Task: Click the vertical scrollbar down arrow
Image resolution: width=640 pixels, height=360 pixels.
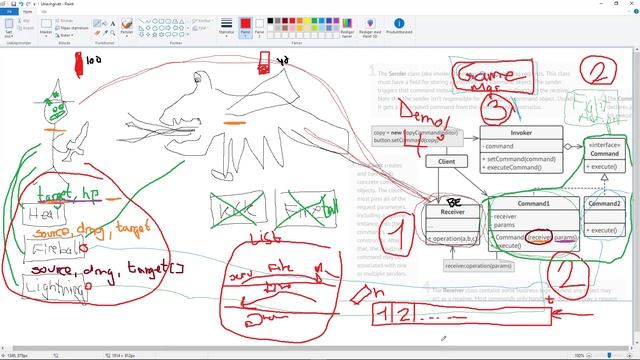Action: coord(636,343)
